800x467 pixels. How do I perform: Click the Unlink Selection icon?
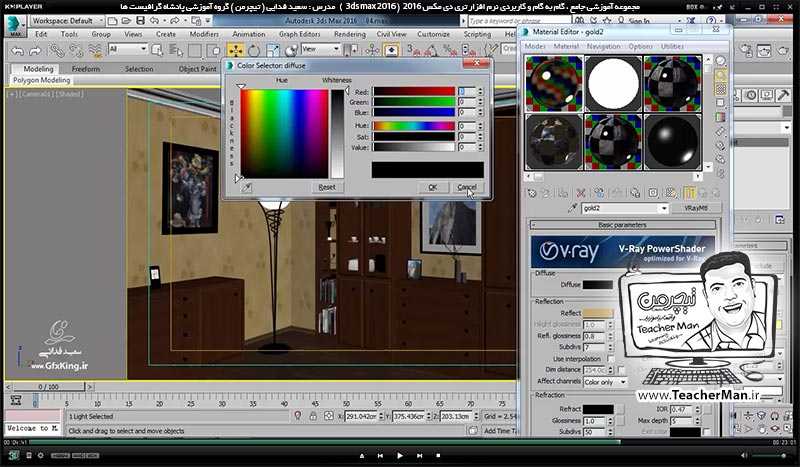[x=76, y=50]
